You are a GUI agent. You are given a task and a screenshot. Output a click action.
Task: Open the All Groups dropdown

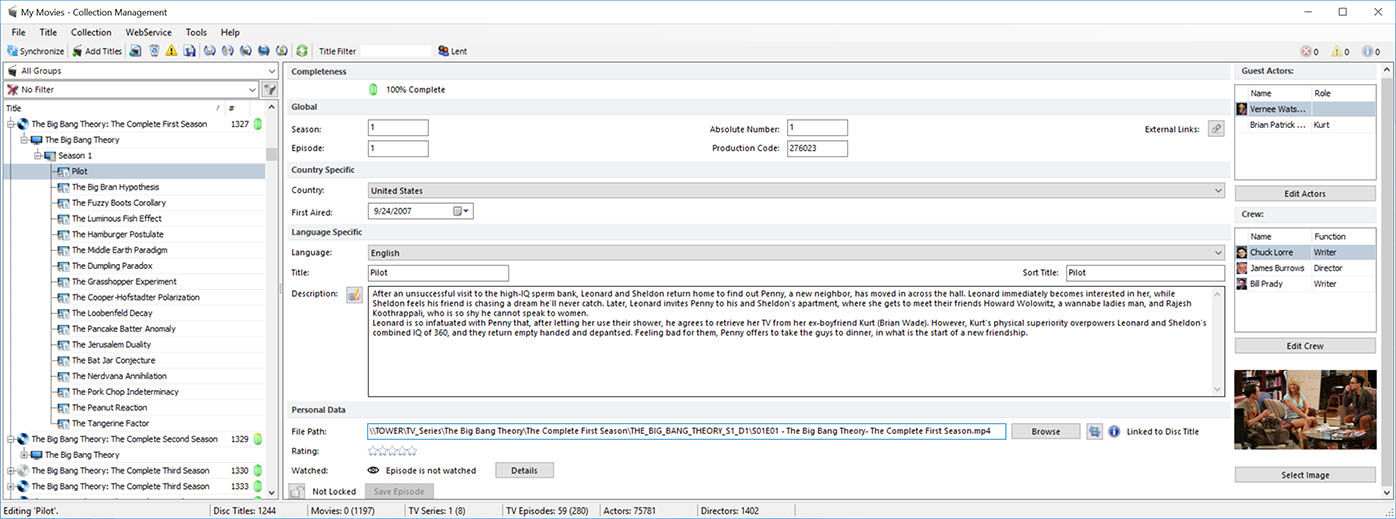[x=141, y=71]
